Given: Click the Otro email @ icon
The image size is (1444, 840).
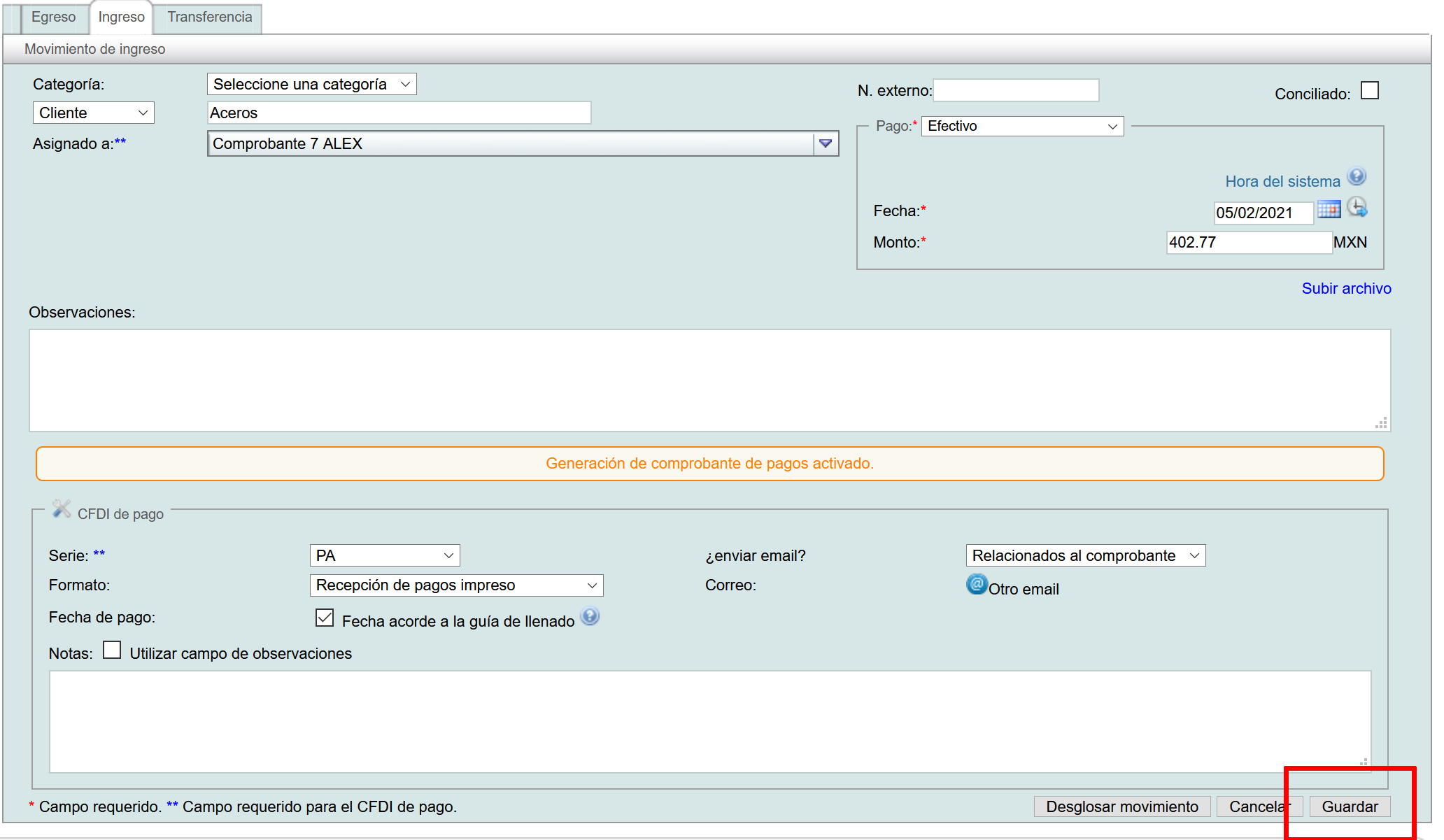Looking at the screenshot, I should click(x=977, y=584).
